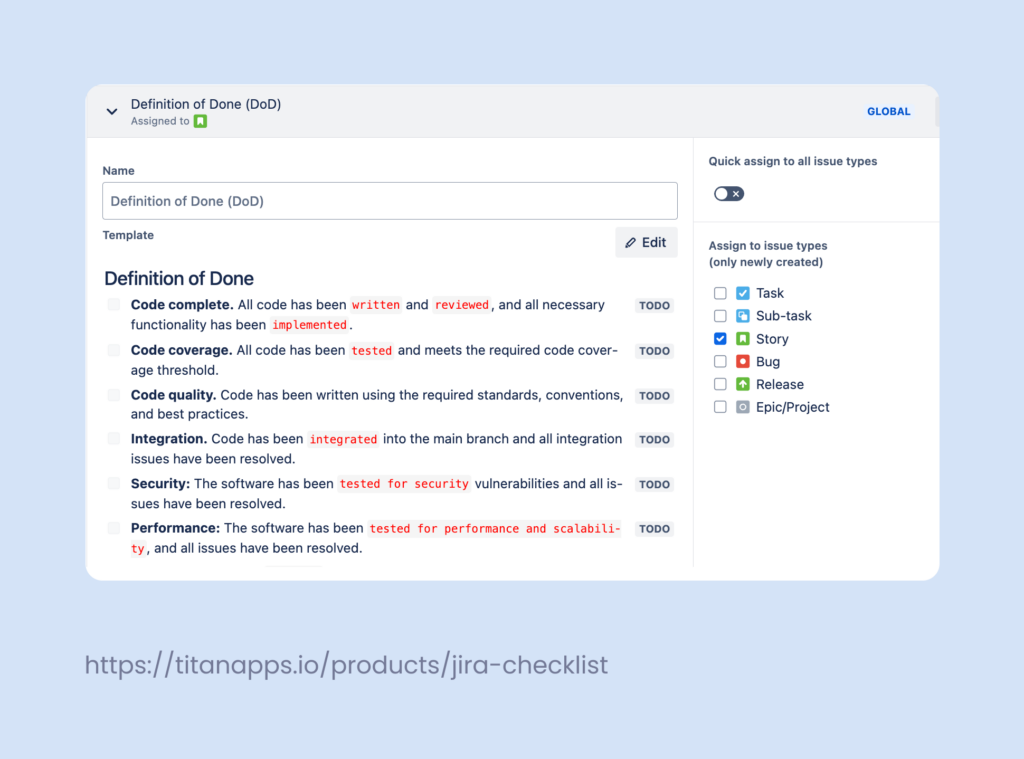This screenshot has width=1024, height=759.
Task: Check the Bug issue type checkbox
Action: click(x=720, y=361)
